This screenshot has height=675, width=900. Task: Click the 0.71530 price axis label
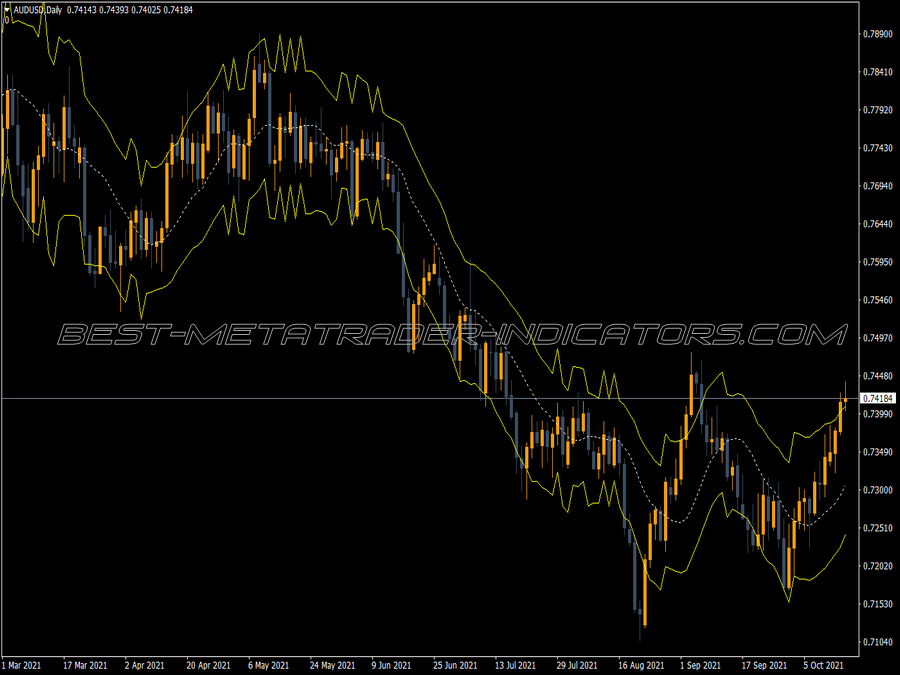tap(878, 604)
